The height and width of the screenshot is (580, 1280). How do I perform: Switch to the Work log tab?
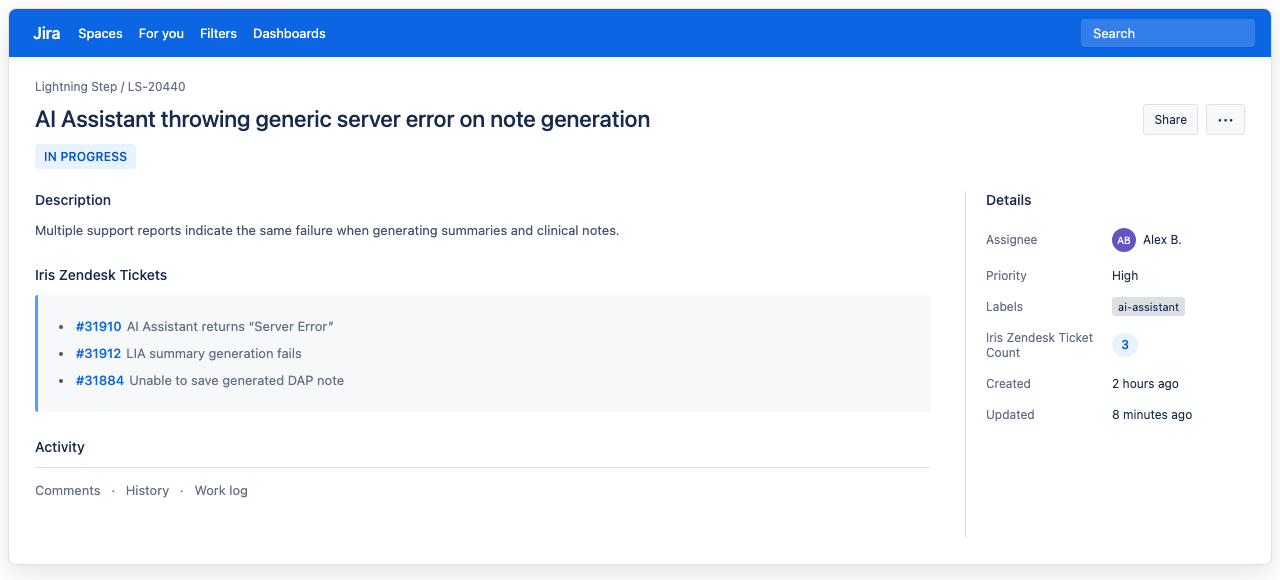(221, 491)
